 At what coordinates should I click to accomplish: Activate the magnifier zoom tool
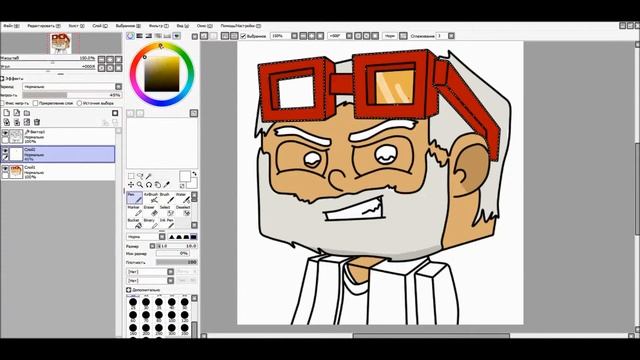click(140, 185)
